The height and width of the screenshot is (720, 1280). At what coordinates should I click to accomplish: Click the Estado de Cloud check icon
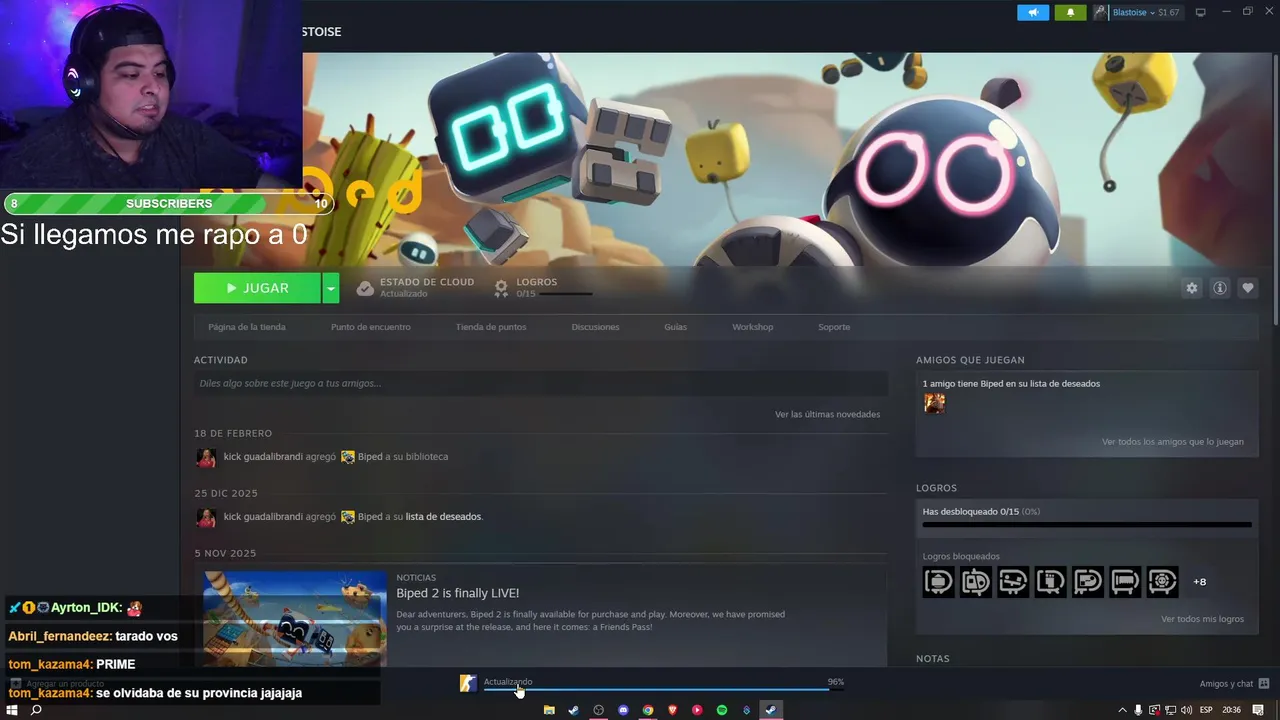[365, 288]
